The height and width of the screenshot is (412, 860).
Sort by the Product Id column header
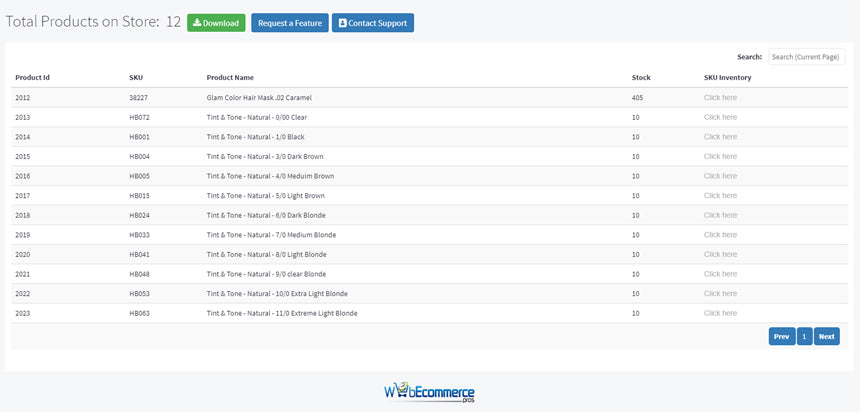click(32, 77)
